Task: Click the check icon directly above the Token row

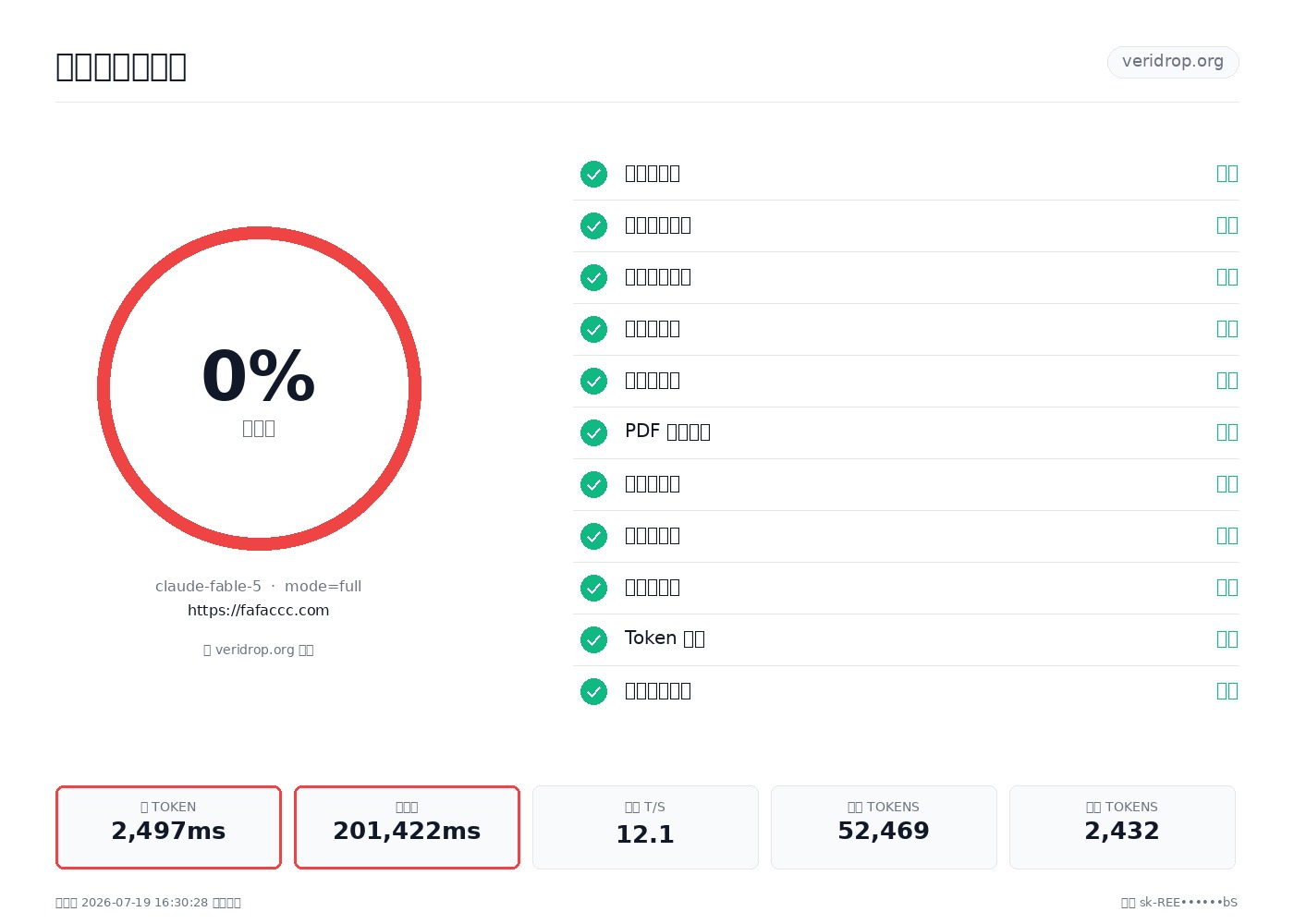Action: (593, 588)
